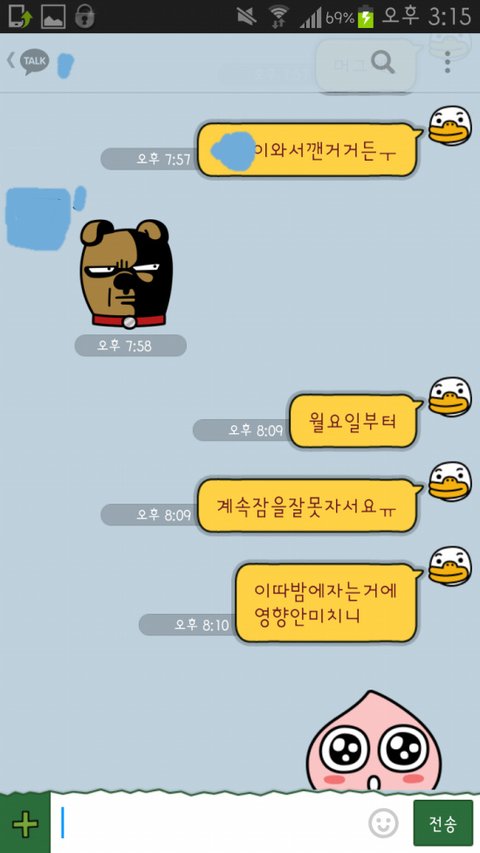Open the three-dot overflow menu
The width and height of the screenshot is (480, 853).
click(x=447, y=63)
